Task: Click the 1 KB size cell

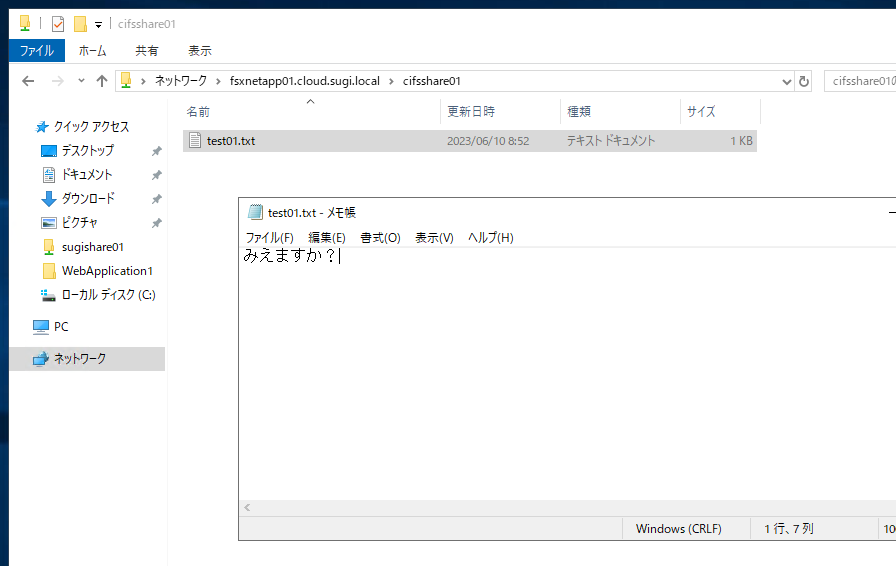Action: (x=741, y=141)
